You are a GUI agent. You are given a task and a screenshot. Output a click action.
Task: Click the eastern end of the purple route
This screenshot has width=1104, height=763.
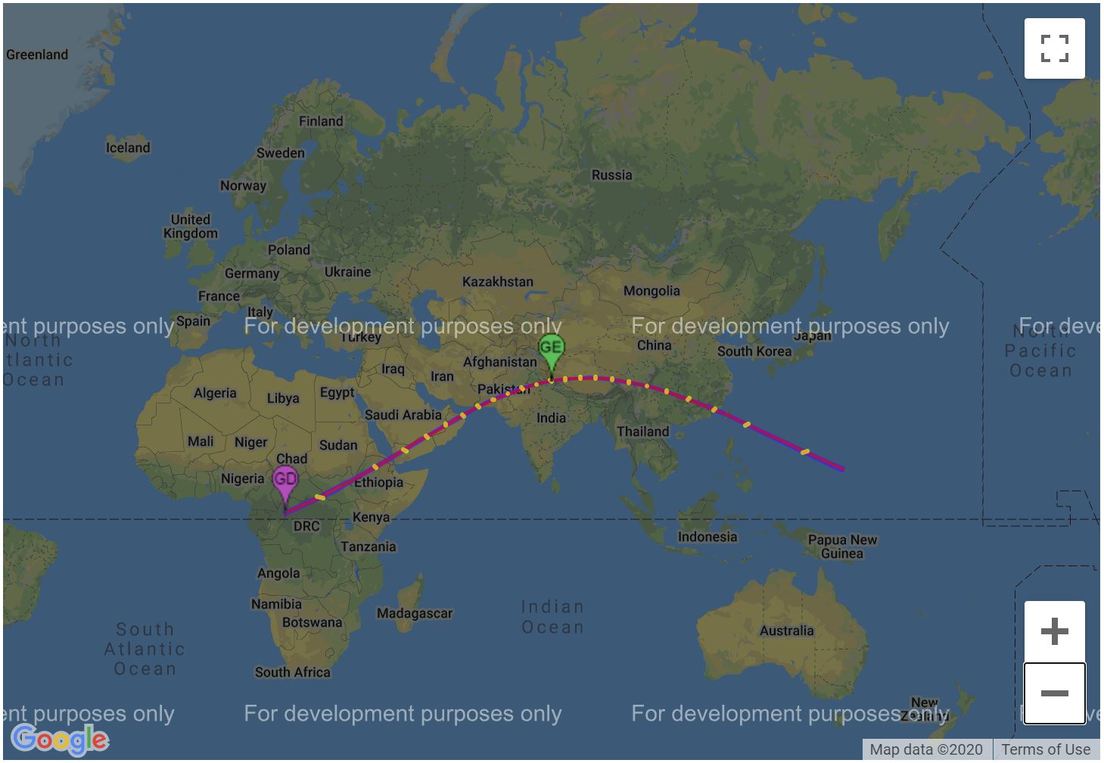pyautogui.click(x=842, y=468)
